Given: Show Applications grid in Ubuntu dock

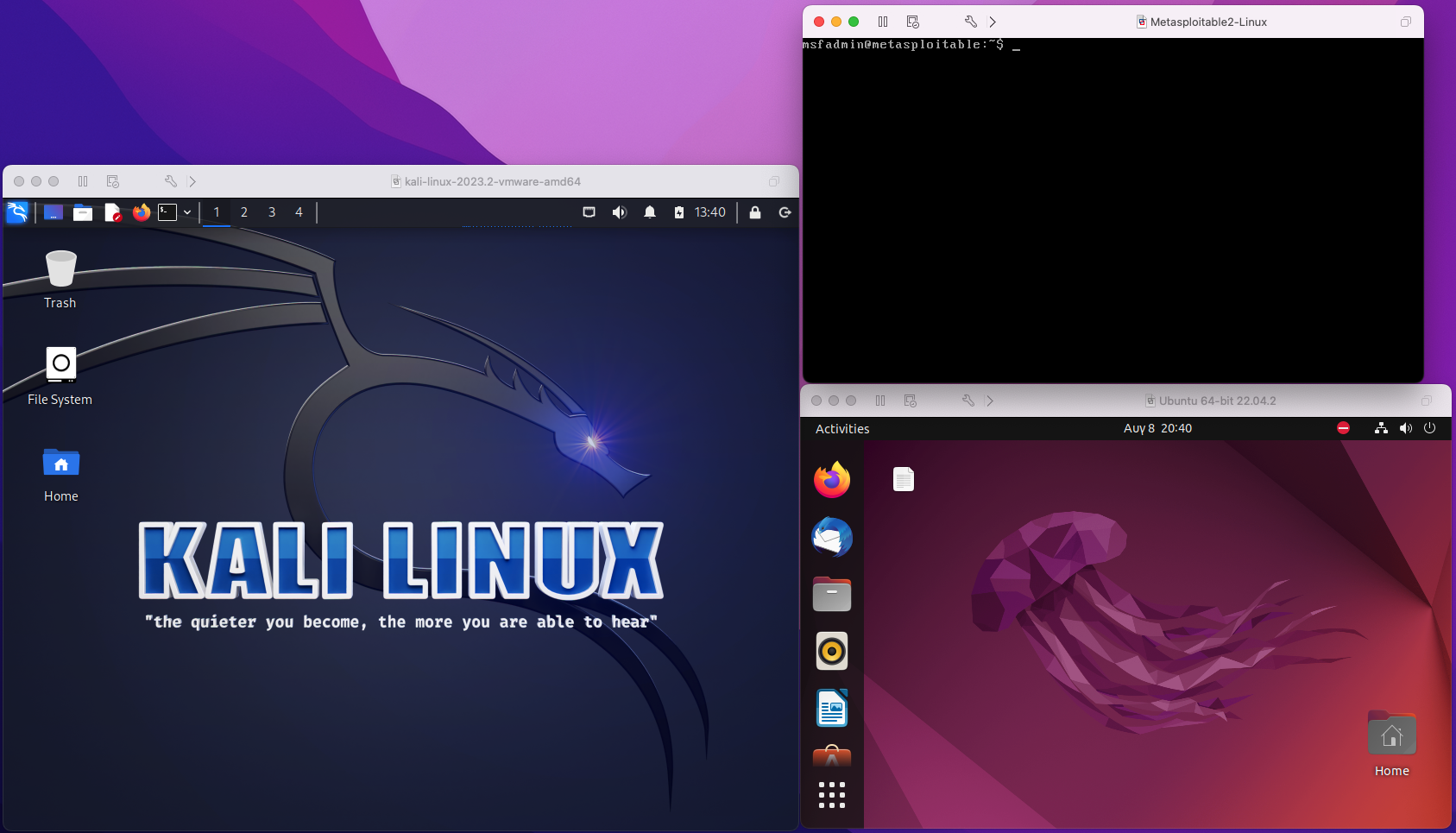Looking at the screenshot, I should click(832, 795).
